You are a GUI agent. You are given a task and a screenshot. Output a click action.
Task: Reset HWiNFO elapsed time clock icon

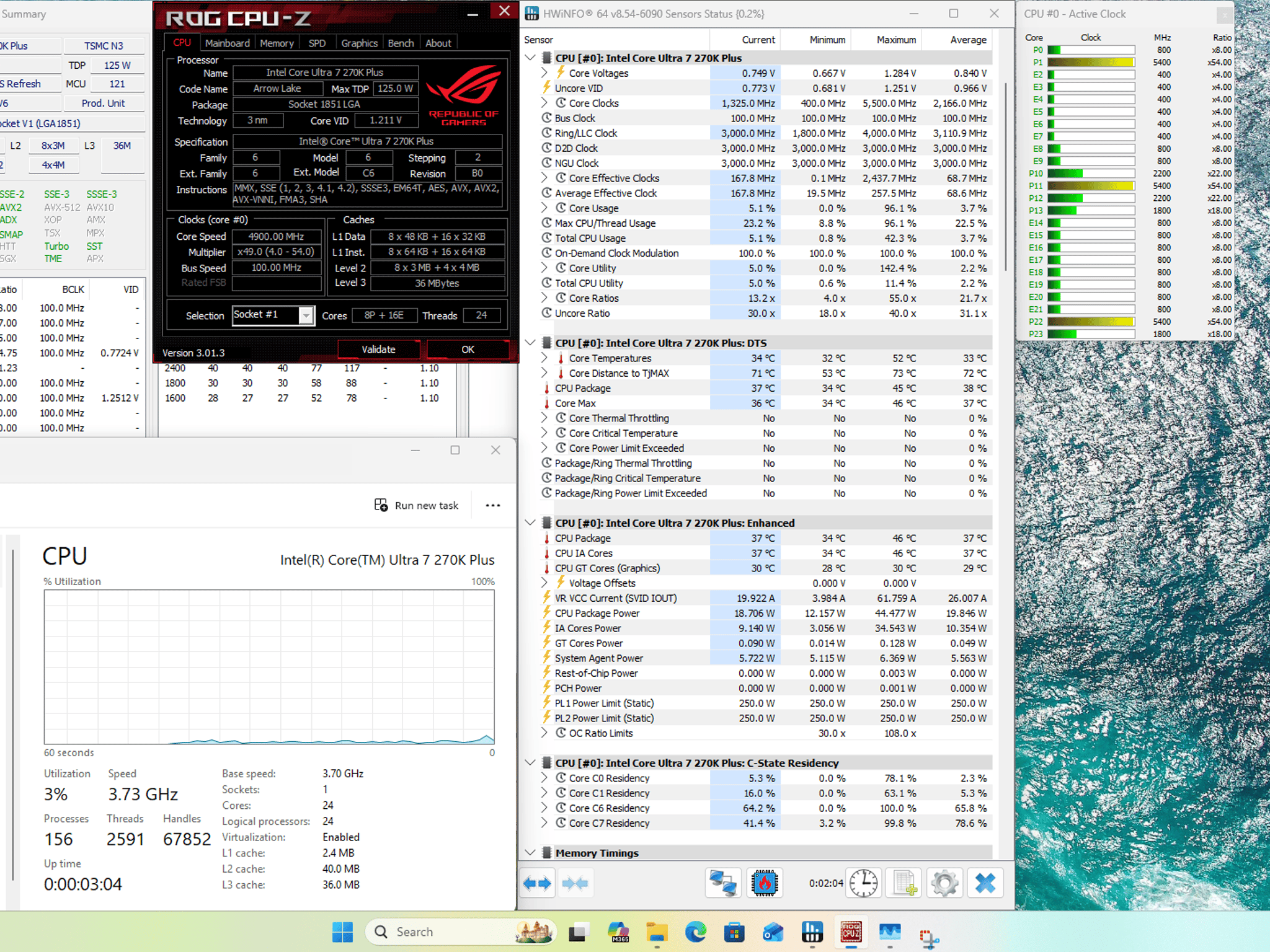tap(863, 883)
